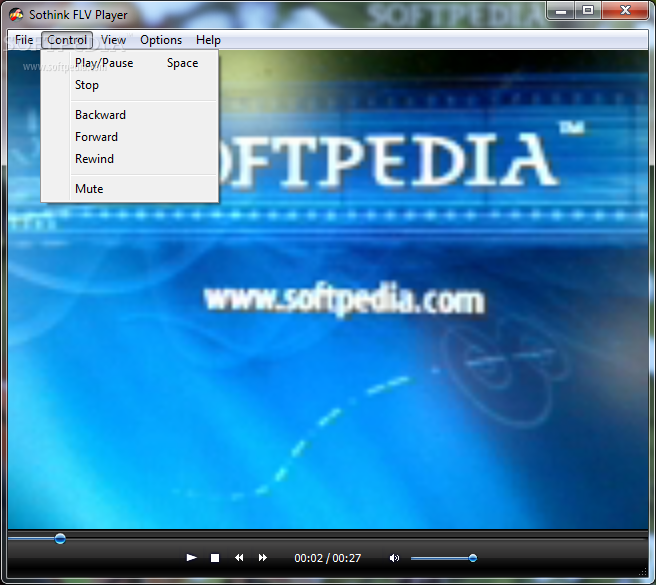Image resolution: width=656 pixels, height=585 pixels.
Task: Open the Options menu
Action: coord(161,40)
